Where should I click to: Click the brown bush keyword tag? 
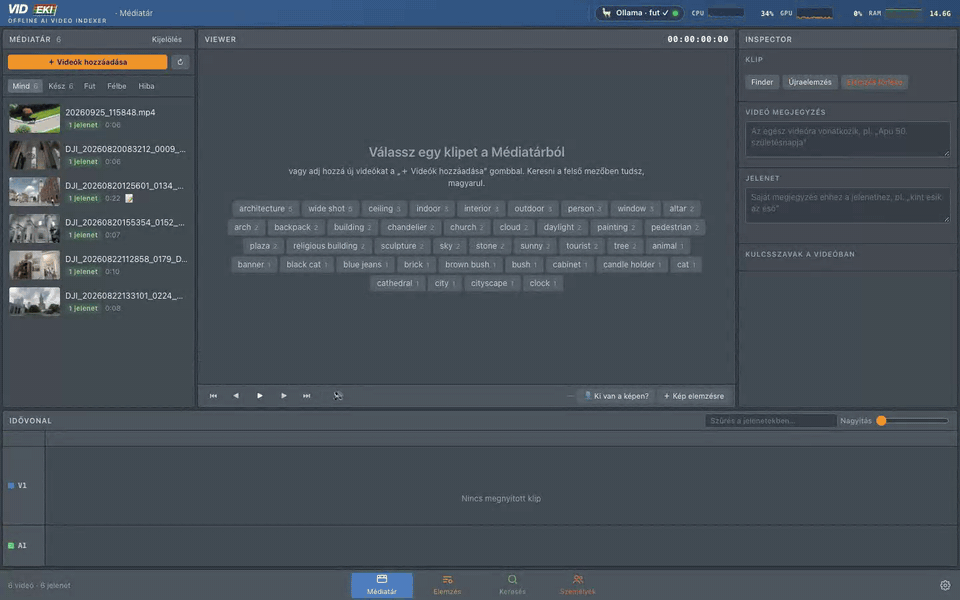pyautogui.click(x=470, y=264)
